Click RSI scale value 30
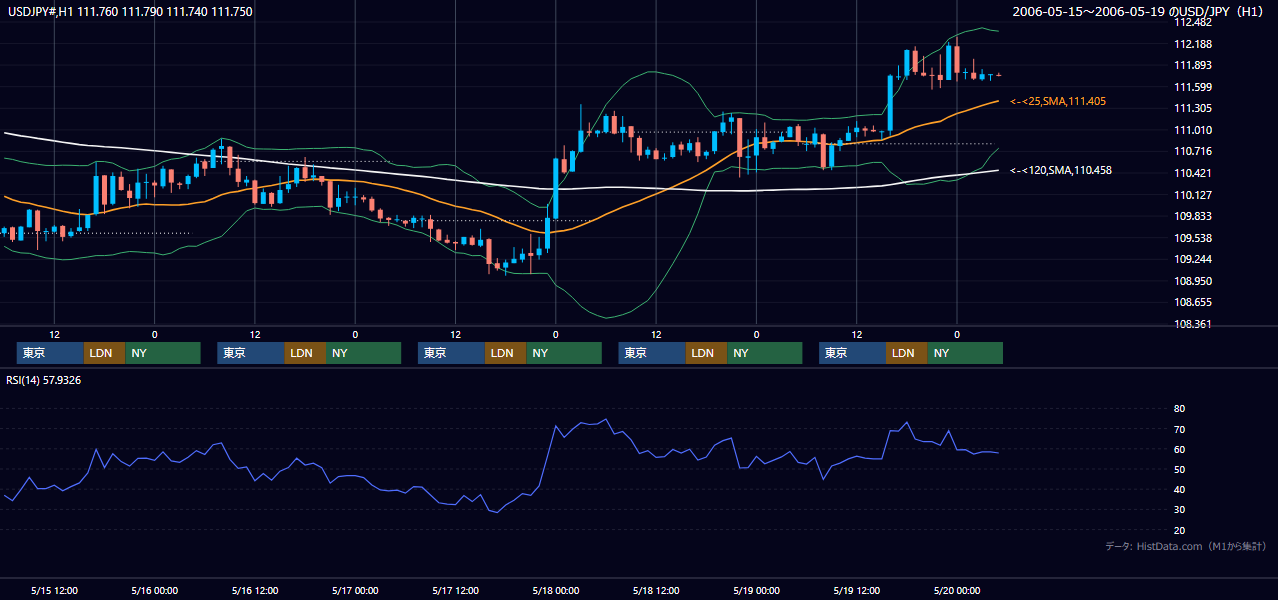Viewport: 1278px width, 600px height. [1179, 510]
